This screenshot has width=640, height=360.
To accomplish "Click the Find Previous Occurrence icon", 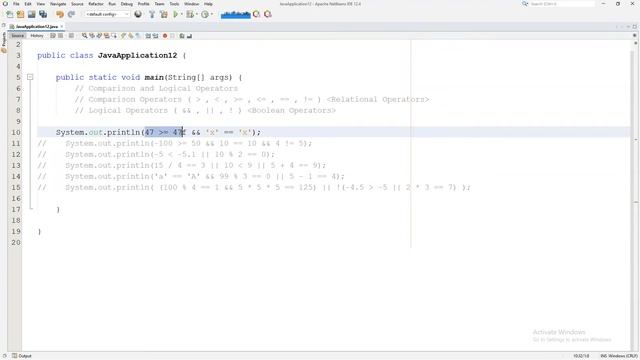I will tap(92, 36).
